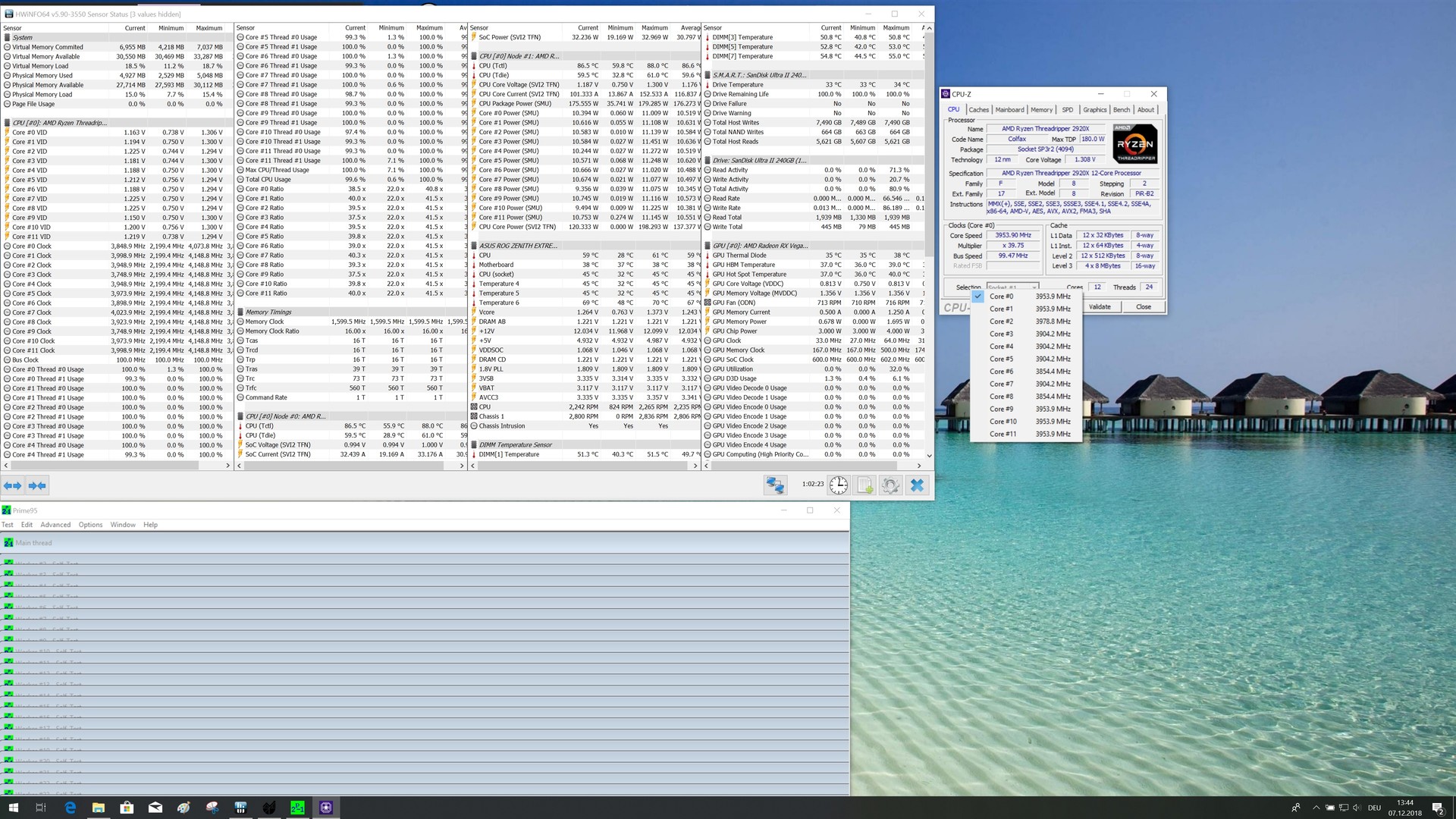The width and height of the screenshot is (1456, 819).
Task: Open Prime95 Edit menu
Action: (x=27, y=525)
